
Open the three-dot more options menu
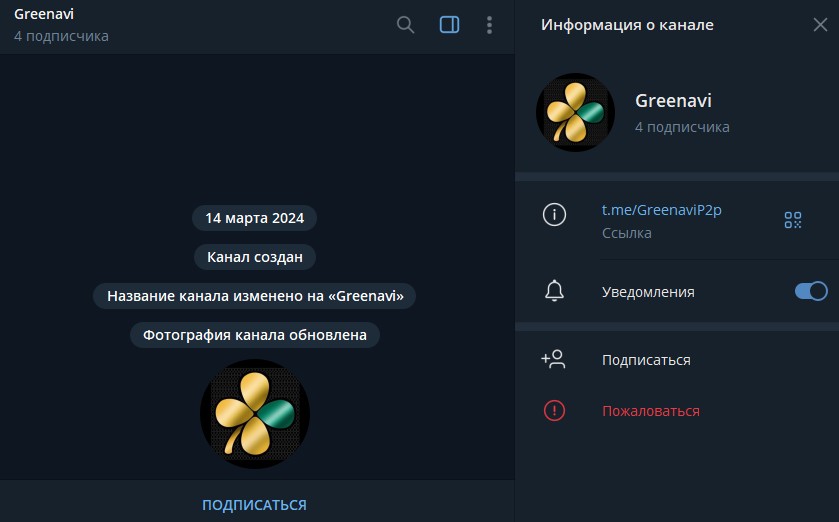(x=489, y=25)
